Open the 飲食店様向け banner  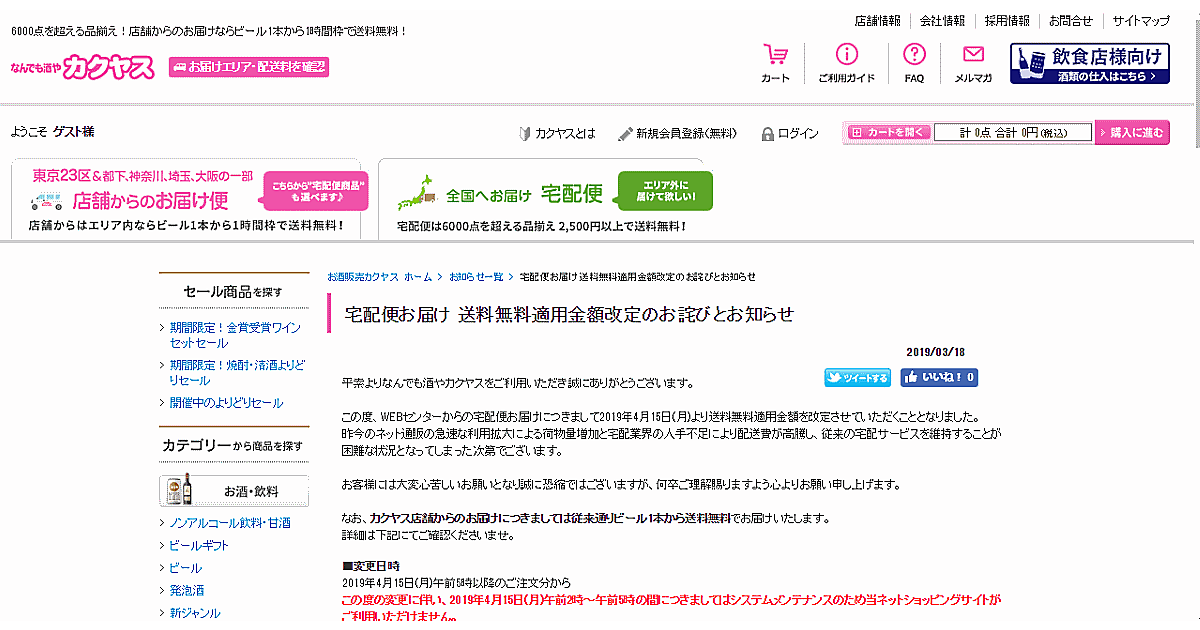1089,63
